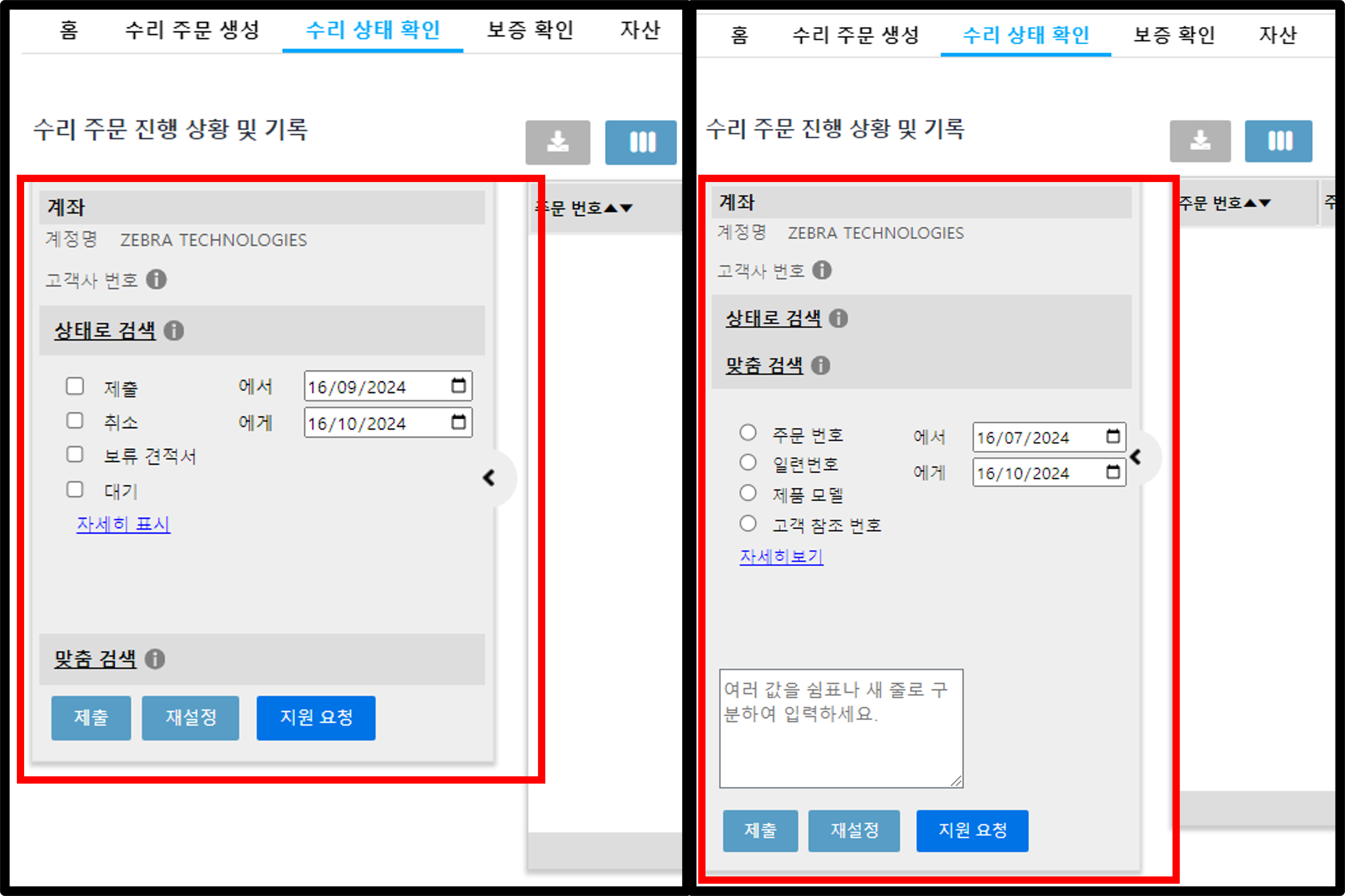Click 재설정 button in right panel

854,830
